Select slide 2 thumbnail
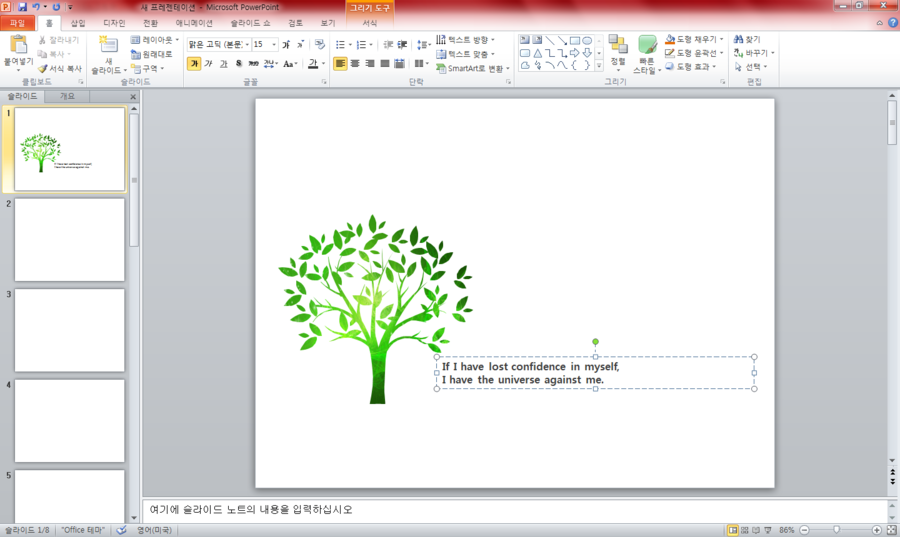The image size is (900, 537). (x=69, y=240)
